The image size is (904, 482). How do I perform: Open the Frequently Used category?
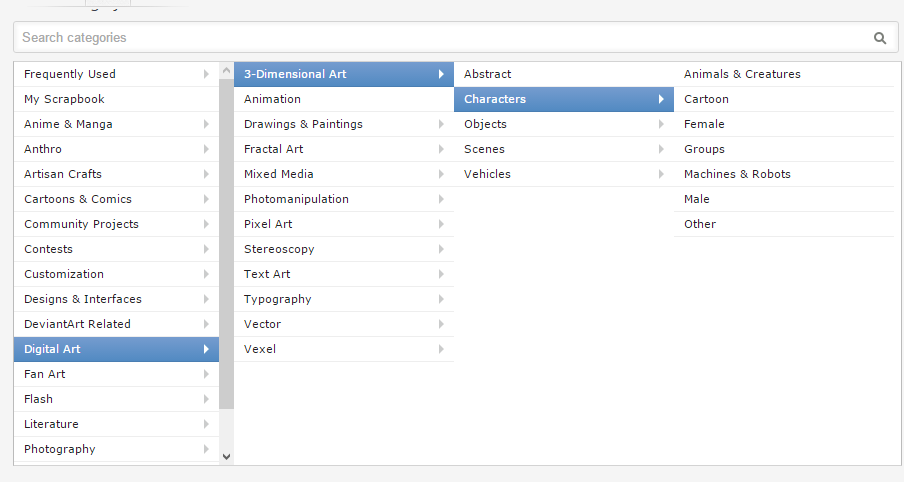(x=70, y=74)
